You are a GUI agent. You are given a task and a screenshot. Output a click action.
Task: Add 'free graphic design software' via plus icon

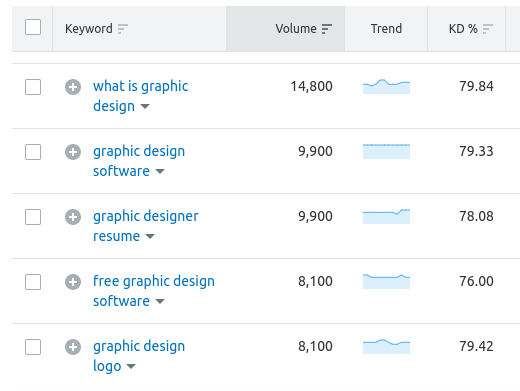(x=73, y=282)
